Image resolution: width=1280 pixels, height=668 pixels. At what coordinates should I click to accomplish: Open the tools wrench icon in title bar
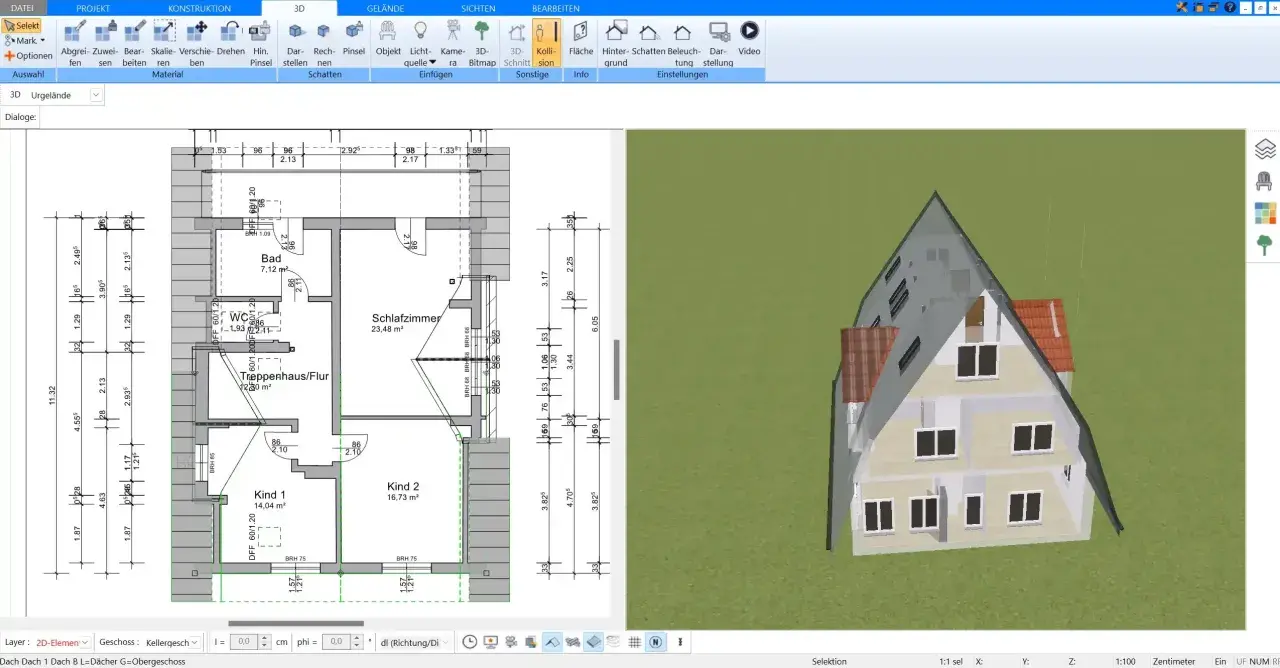pyautogui.click(x=1184, y=7)
